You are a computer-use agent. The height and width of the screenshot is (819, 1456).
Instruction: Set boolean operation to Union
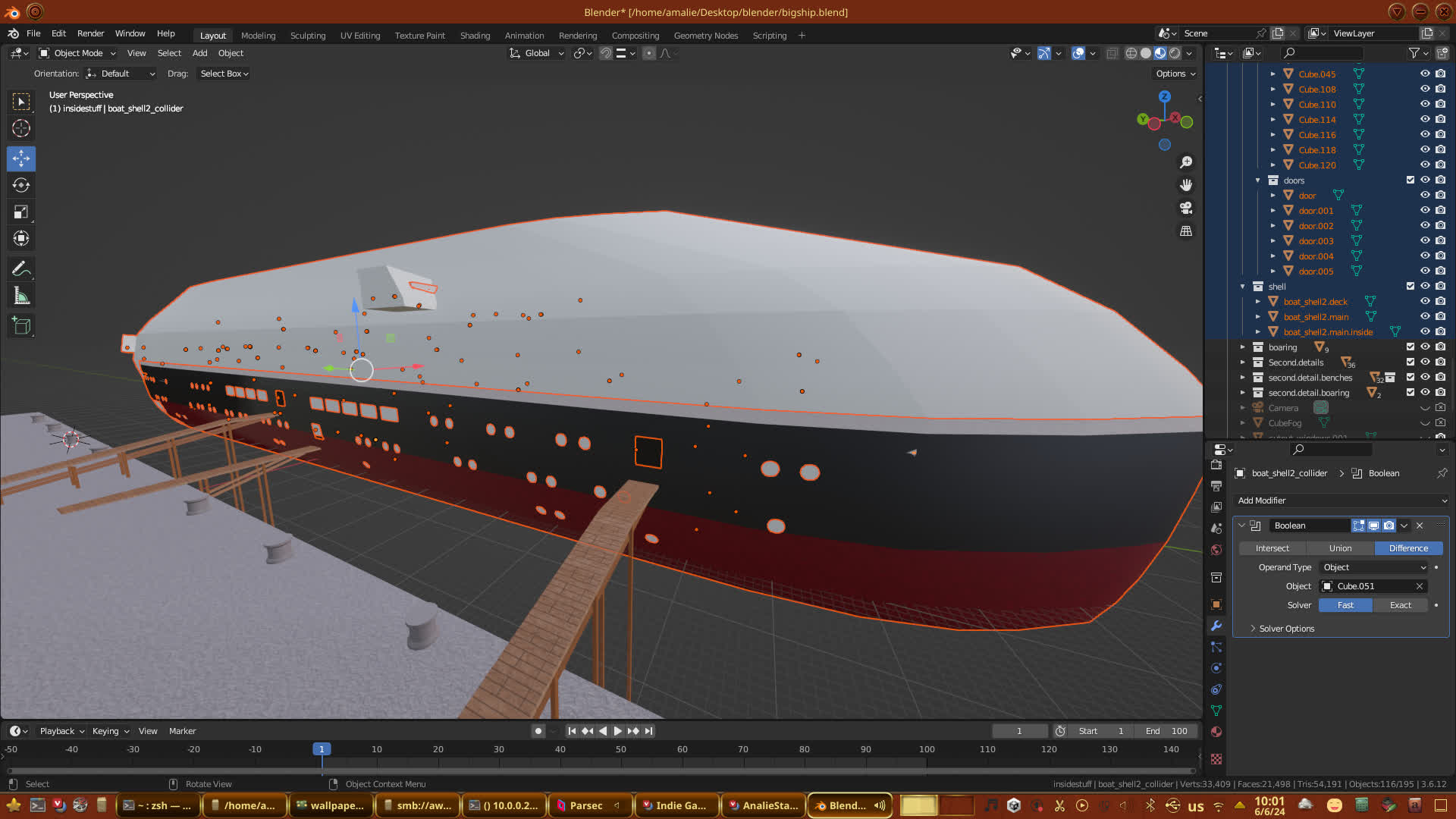(1340, 548)
